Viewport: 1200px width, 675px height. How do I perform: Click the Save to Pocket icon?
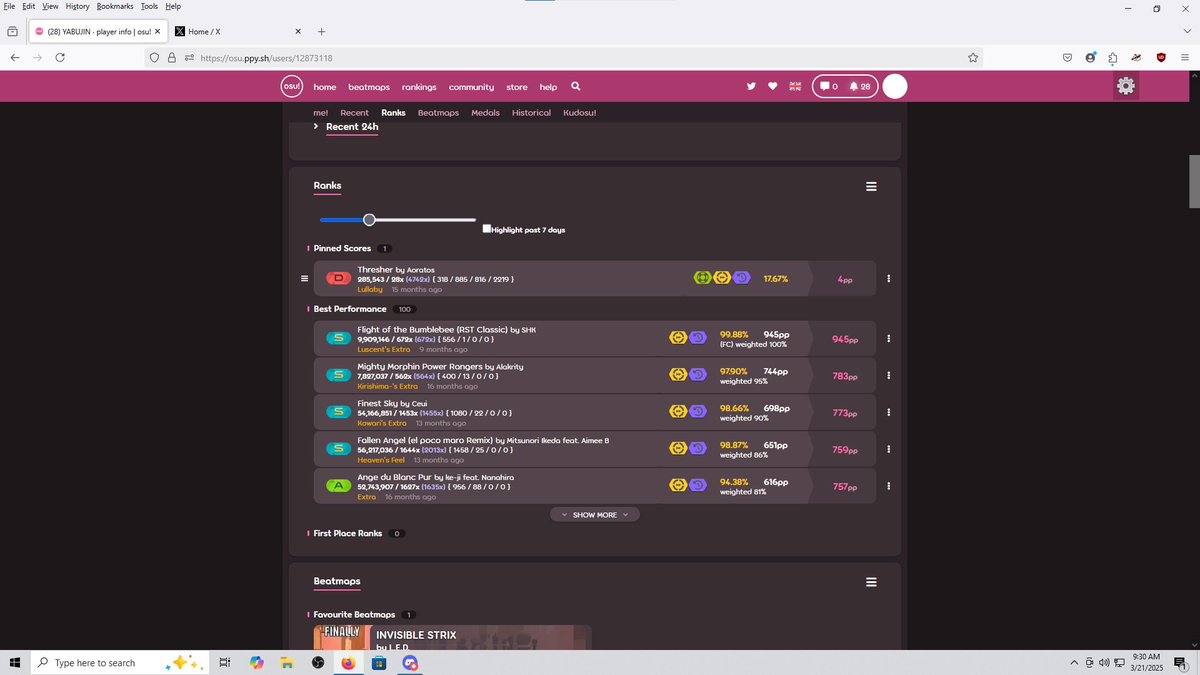1067,58
